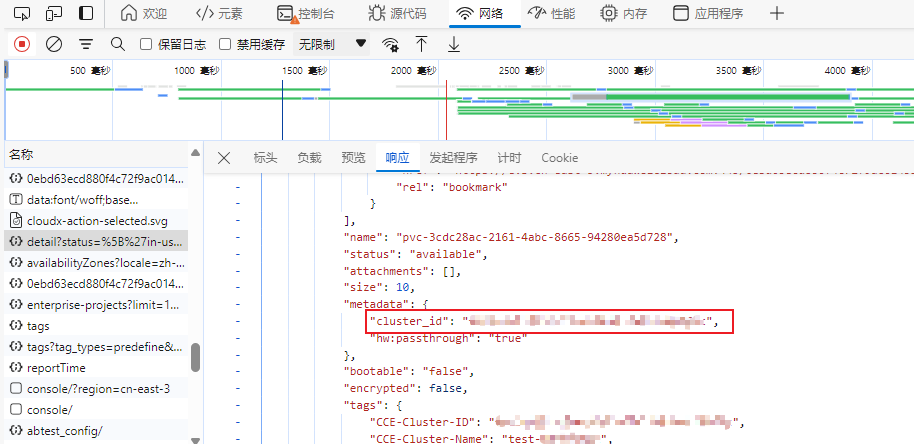Switch to 预览 preview tab
914x444 pixels.
coord(354,158)
